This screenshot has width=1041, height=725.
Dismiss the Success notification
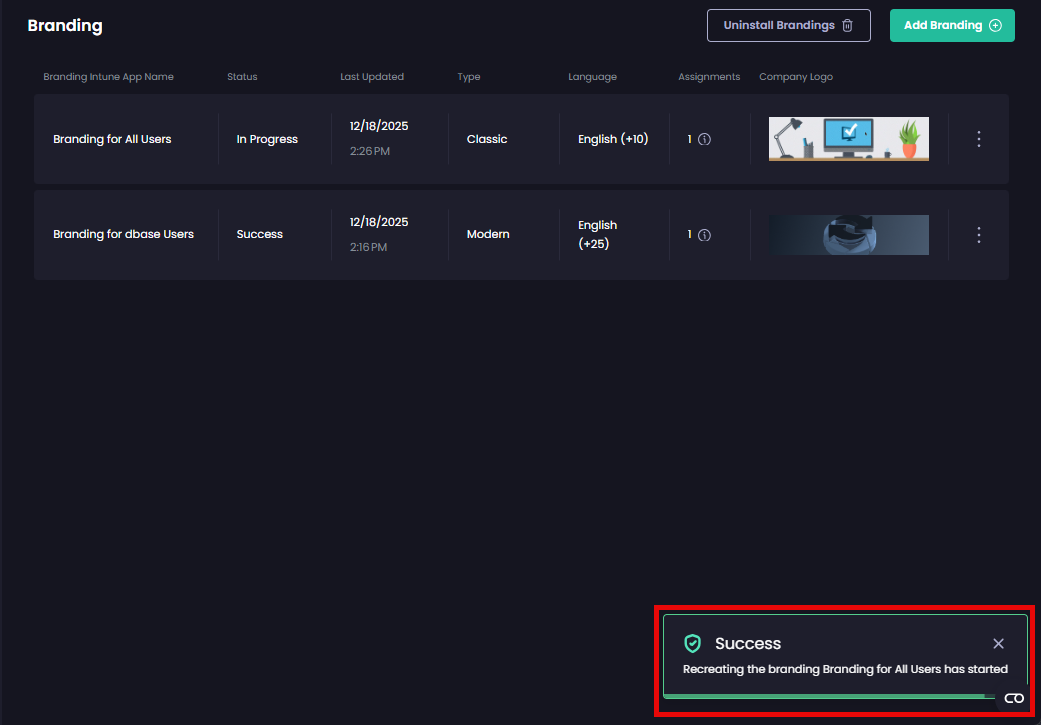pos(998,643)
